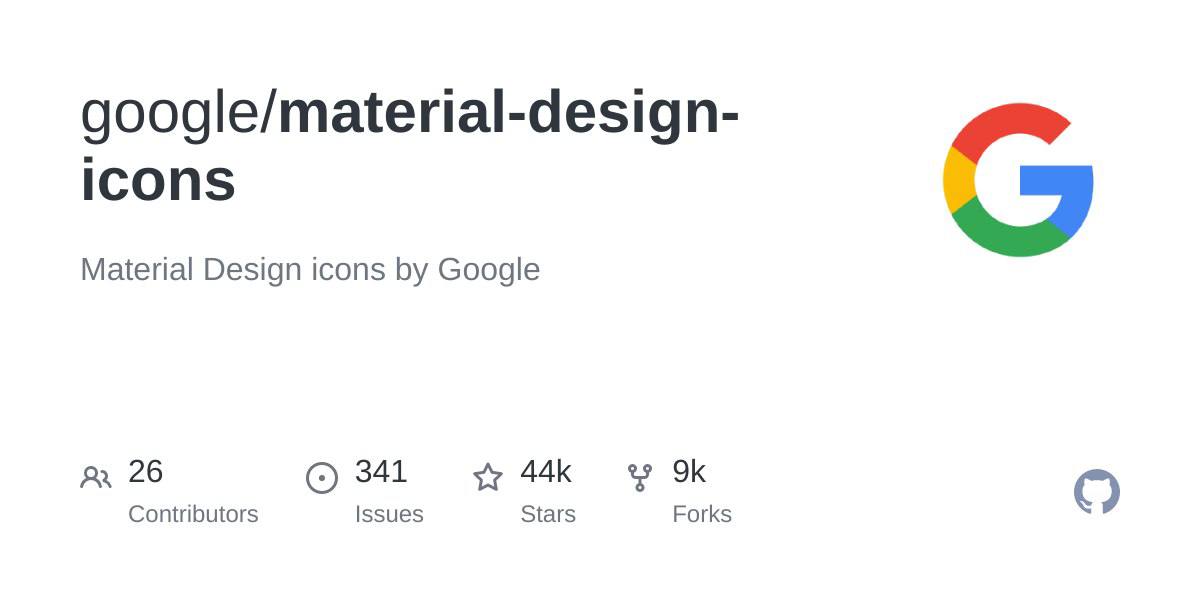1200x600 pixels.
Task: Click the Stars star icon
Action: click(487, 478)
